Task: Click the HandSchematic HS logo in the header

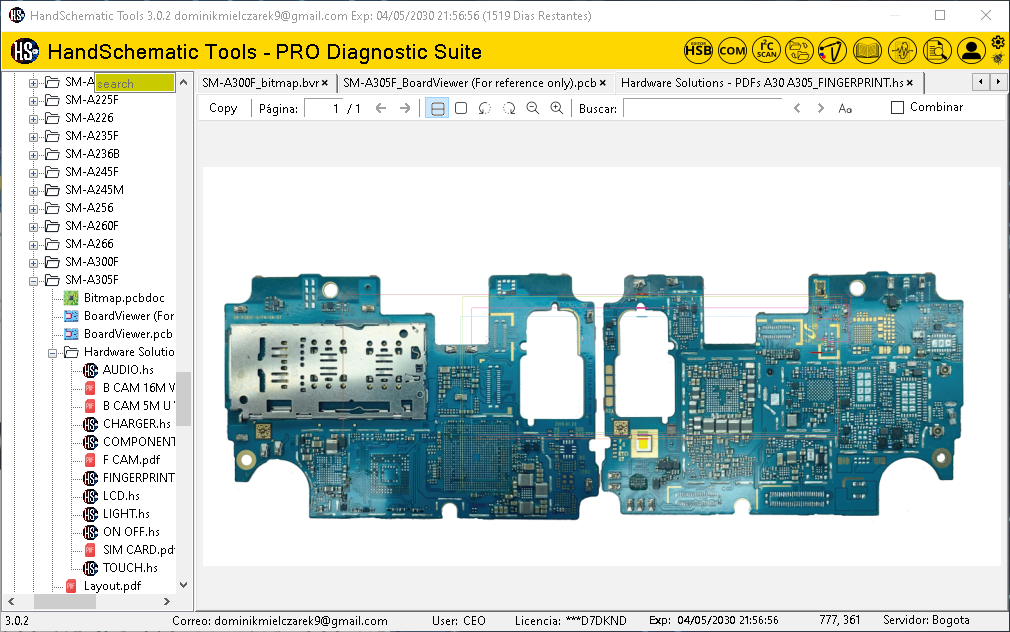Action: [25, 51]
